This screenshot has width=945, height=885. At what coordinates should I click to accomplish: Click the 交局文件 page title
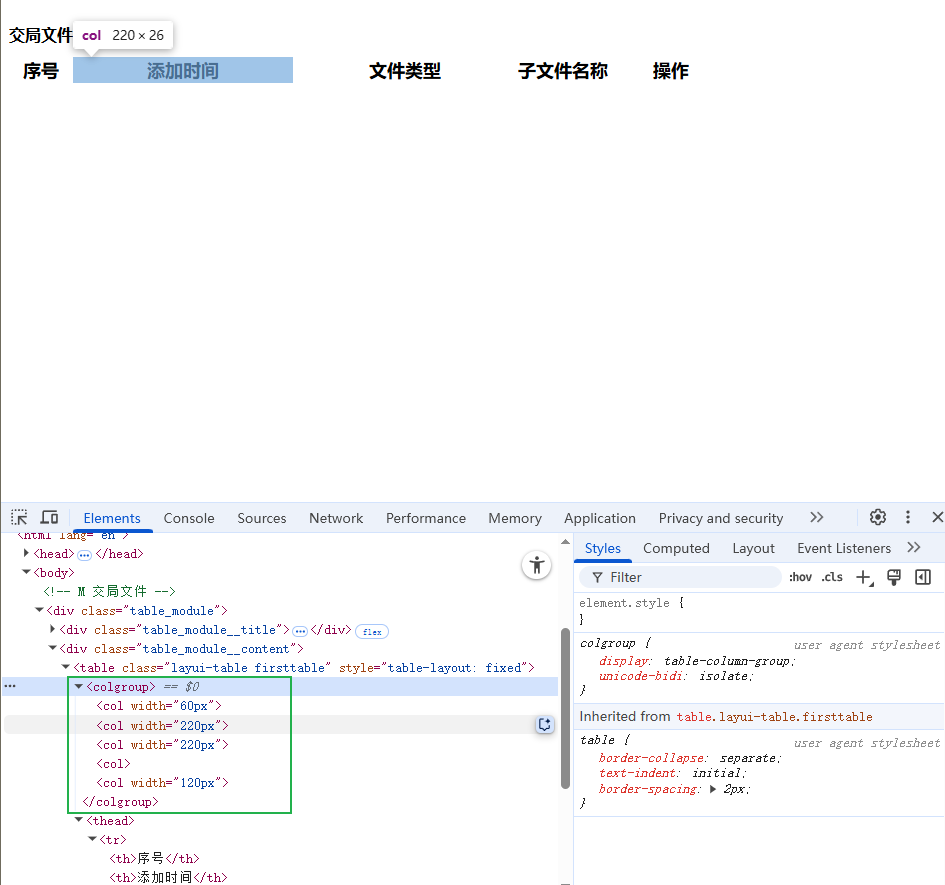(40, 36)
